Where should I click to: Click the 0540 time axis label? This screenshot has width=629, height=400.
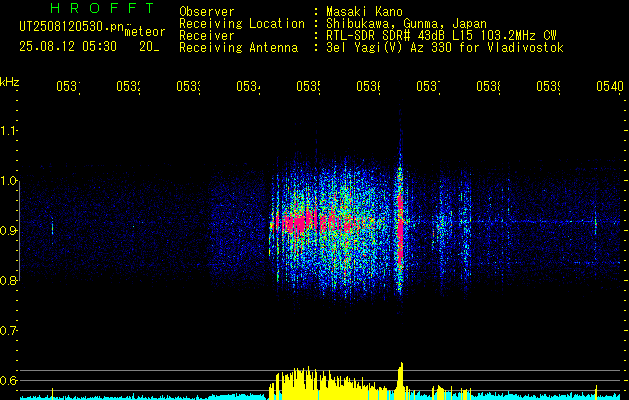610,86
